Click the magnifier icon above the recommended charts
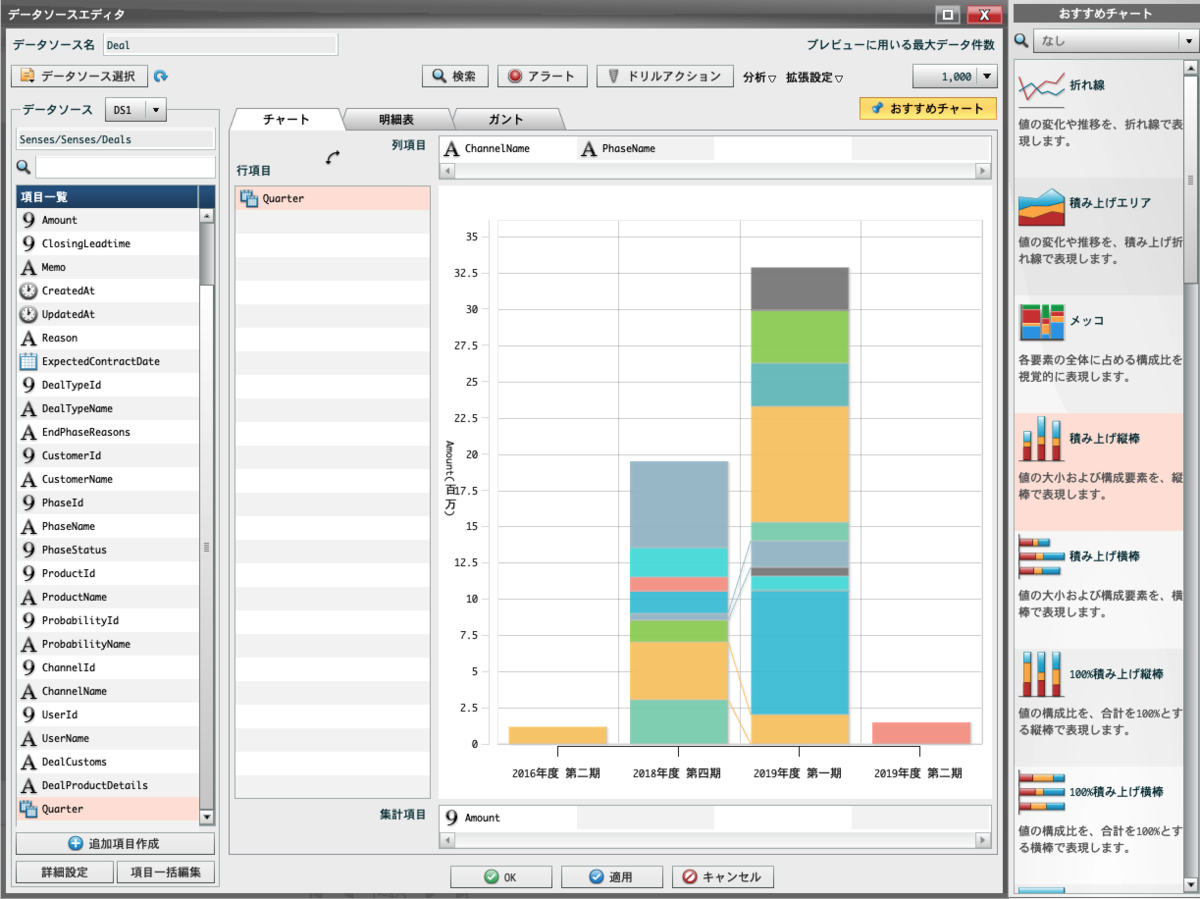Image resolution: width=1200 pixels, height=899 pixels. pyautogui.click(x=1021, y=41)
